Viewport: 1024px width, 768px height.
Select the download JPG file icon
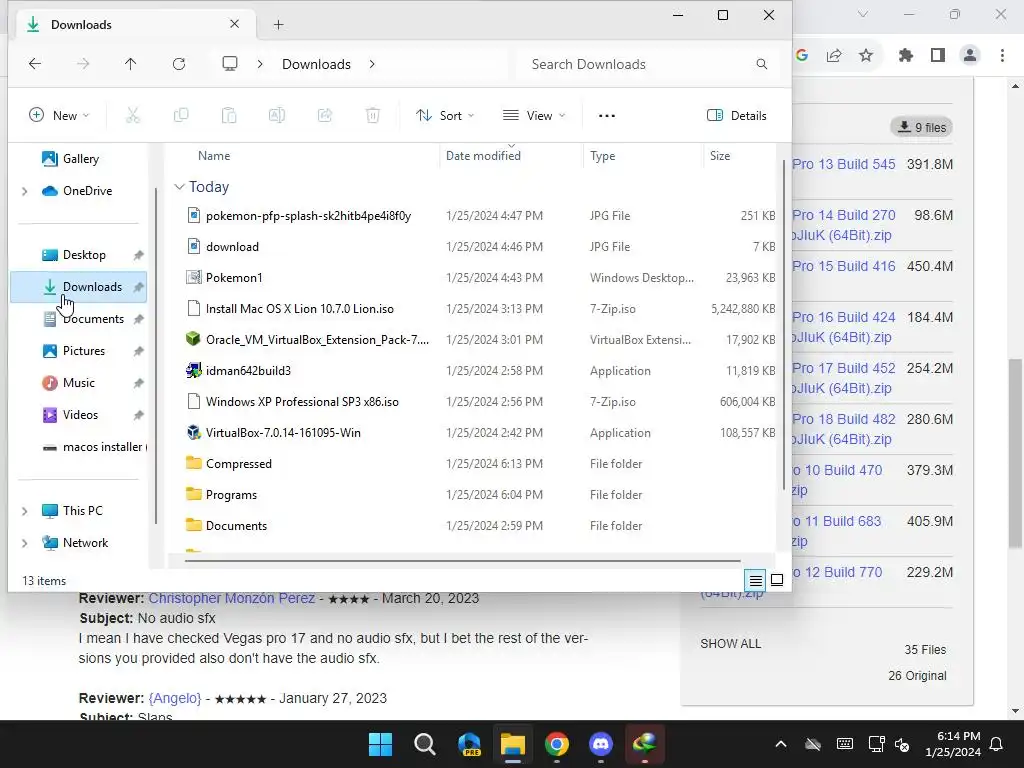[x=193, y=246]
